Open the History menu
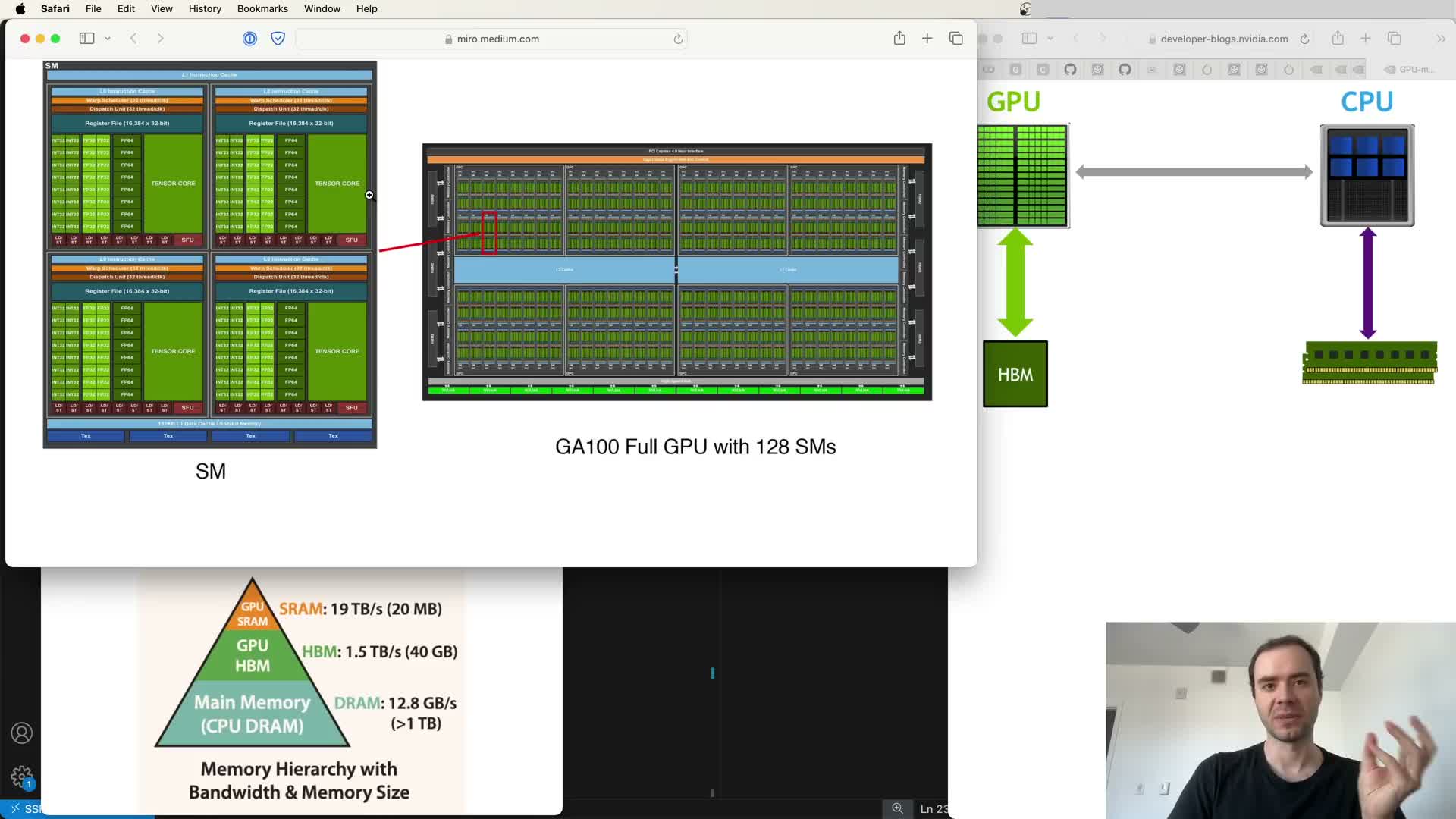1456x819 pixels. pyautogui.click(x=205, y=8)
